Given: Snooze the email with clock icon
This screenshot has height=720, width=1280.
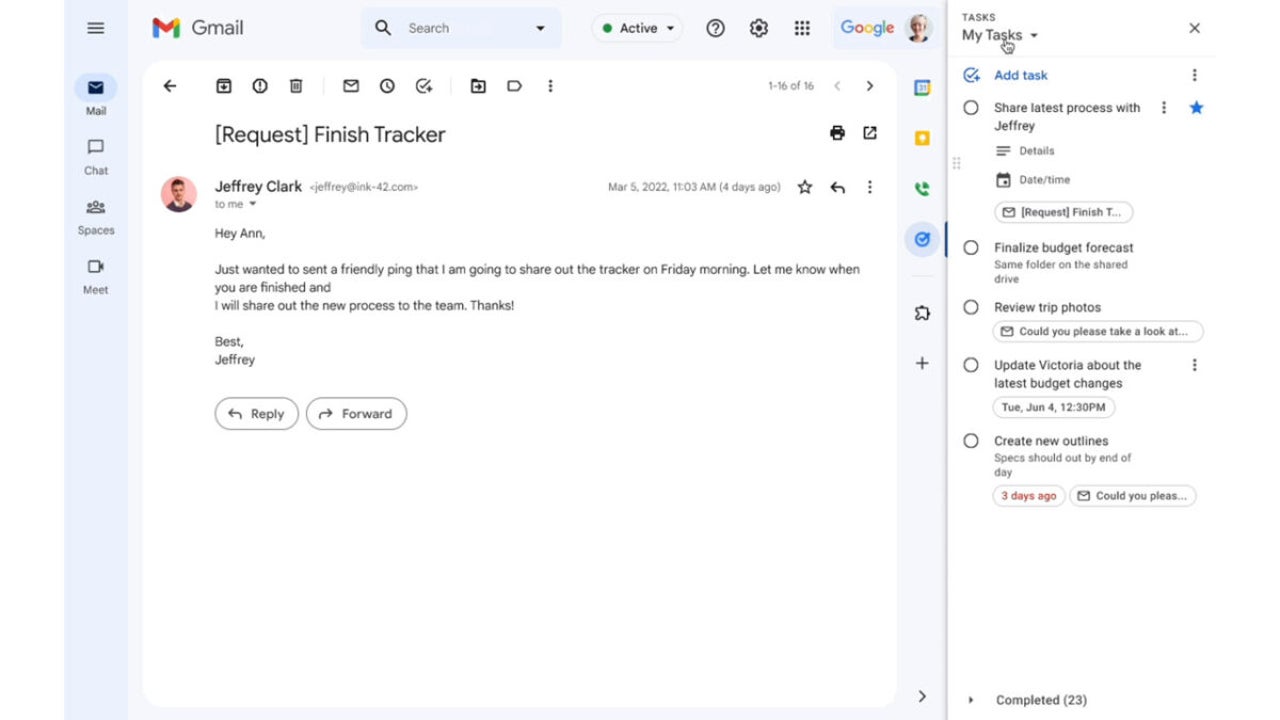Looking at the screenshot, I should click(x=387, y=86).
